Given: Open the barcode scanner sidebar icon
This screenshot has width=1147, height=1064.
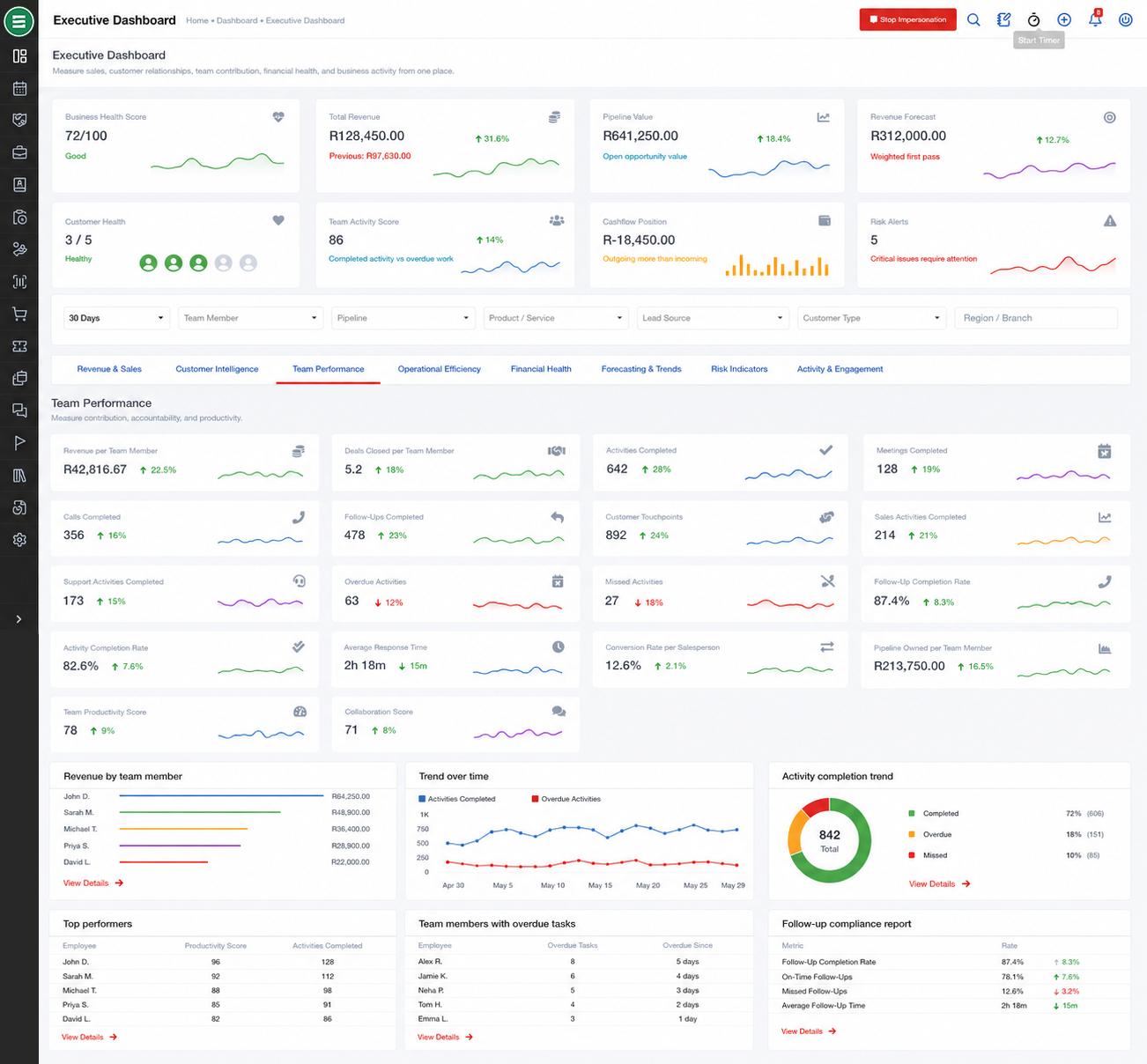Looking at the screenshot, I should 19,282.
